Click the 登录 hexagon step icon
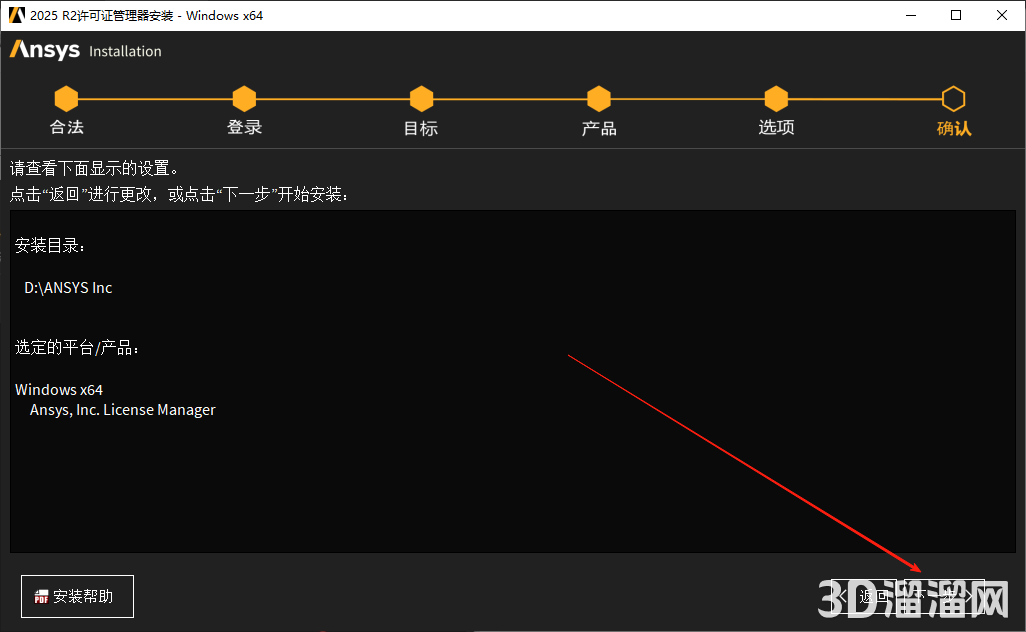Image resolution: width=1026 pixels, height=632 pixels. click(244, 97)
